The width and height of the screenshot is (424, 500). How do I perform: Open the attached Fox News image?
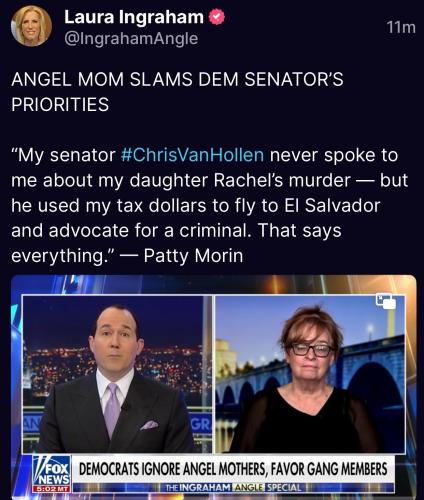click(x=214, y=387)
